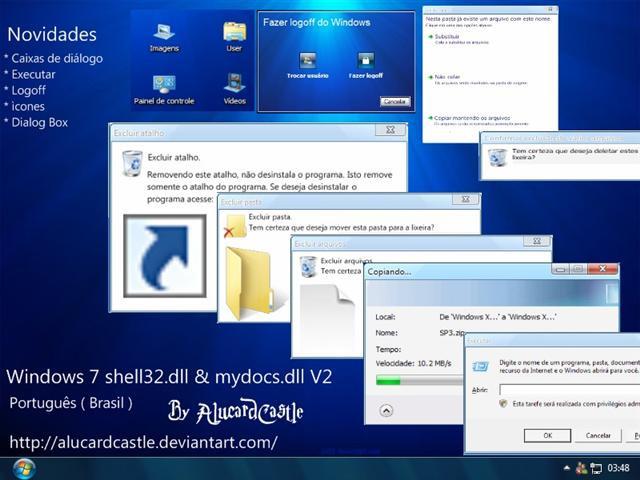Click Cancelar in the Executar dialog
Image resolution: width=640 pixels, height=480 pixels.
(x=598, y=436)
